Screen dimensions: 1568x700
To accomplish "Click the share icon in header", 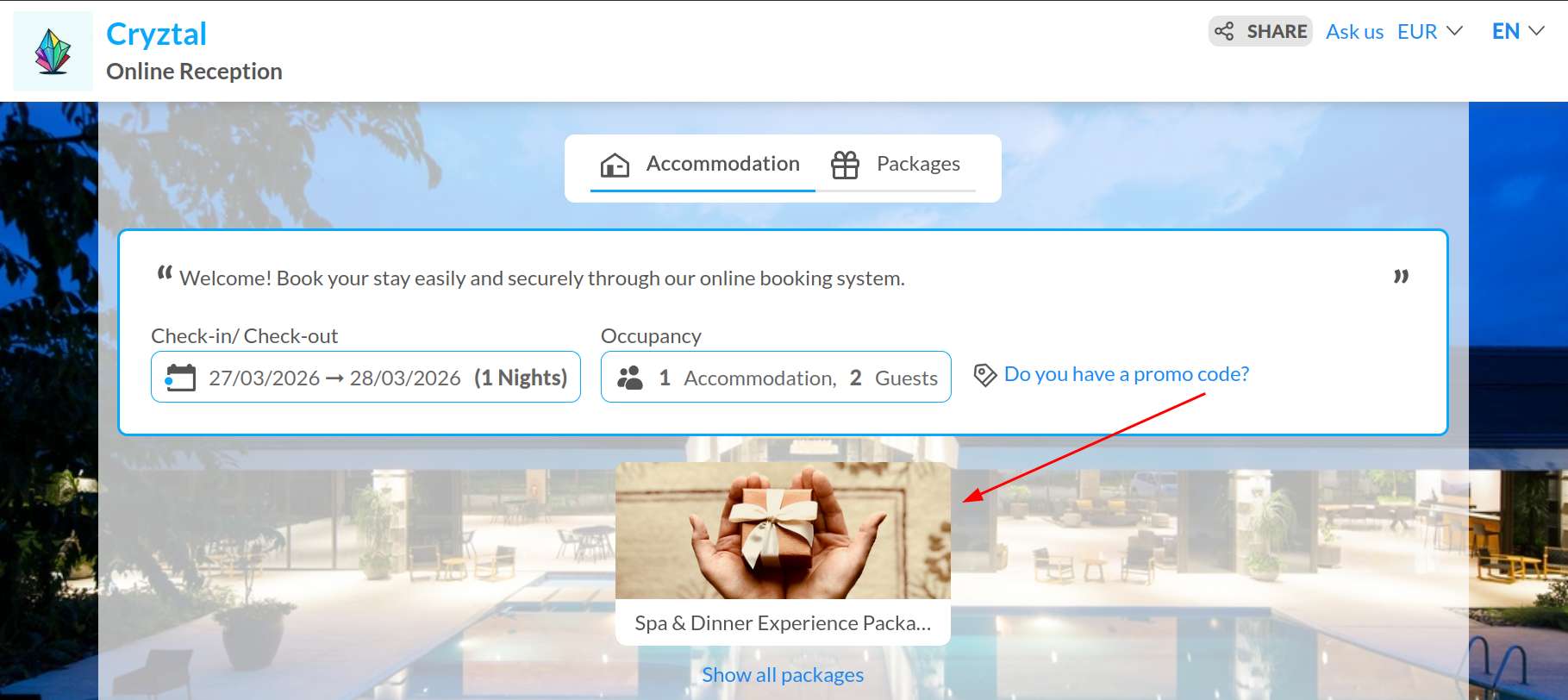I will pyautogui.click(x=1224, y=32).
